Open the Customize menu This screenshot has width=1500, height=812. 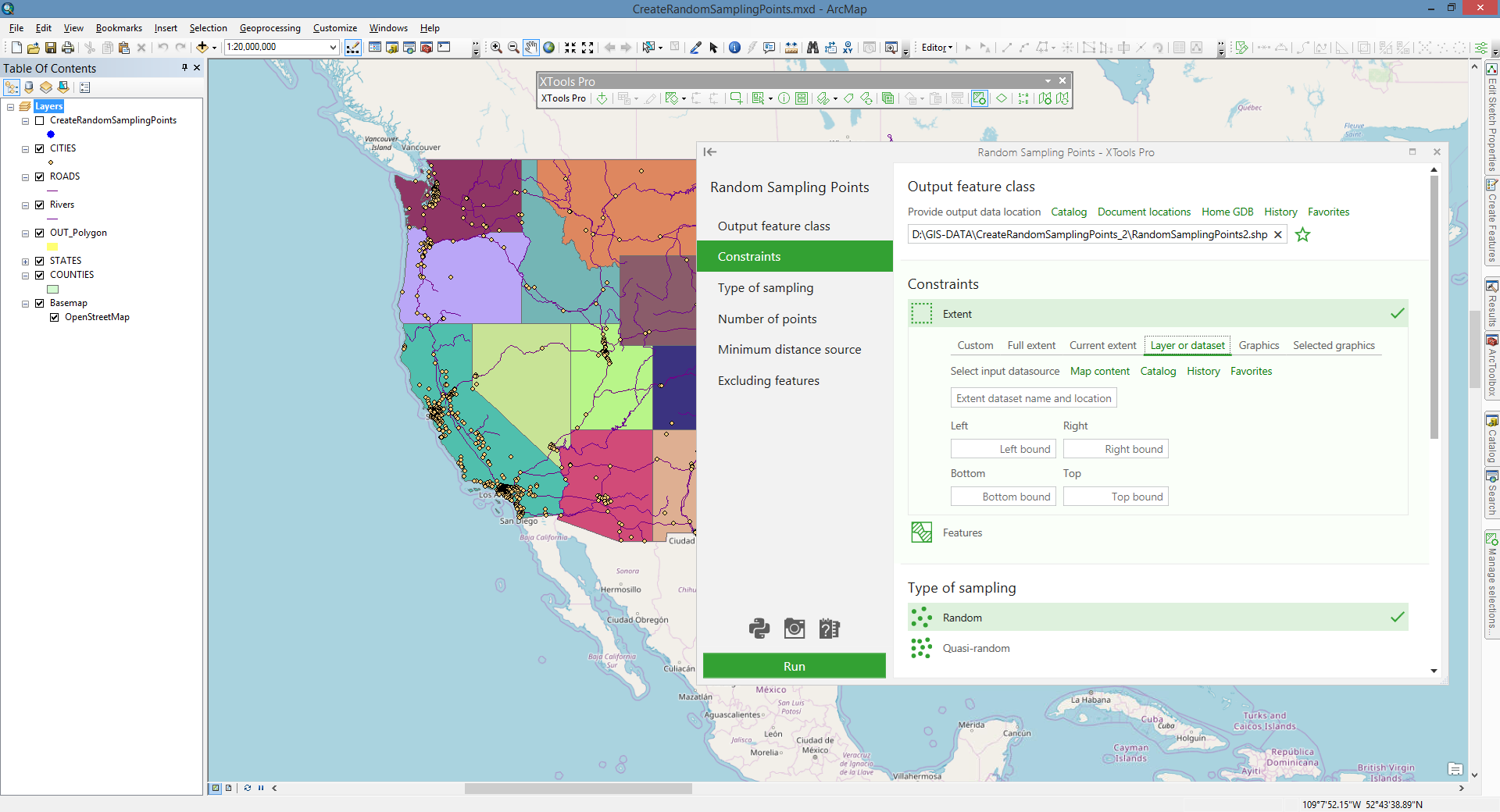[x=334, y=28]
